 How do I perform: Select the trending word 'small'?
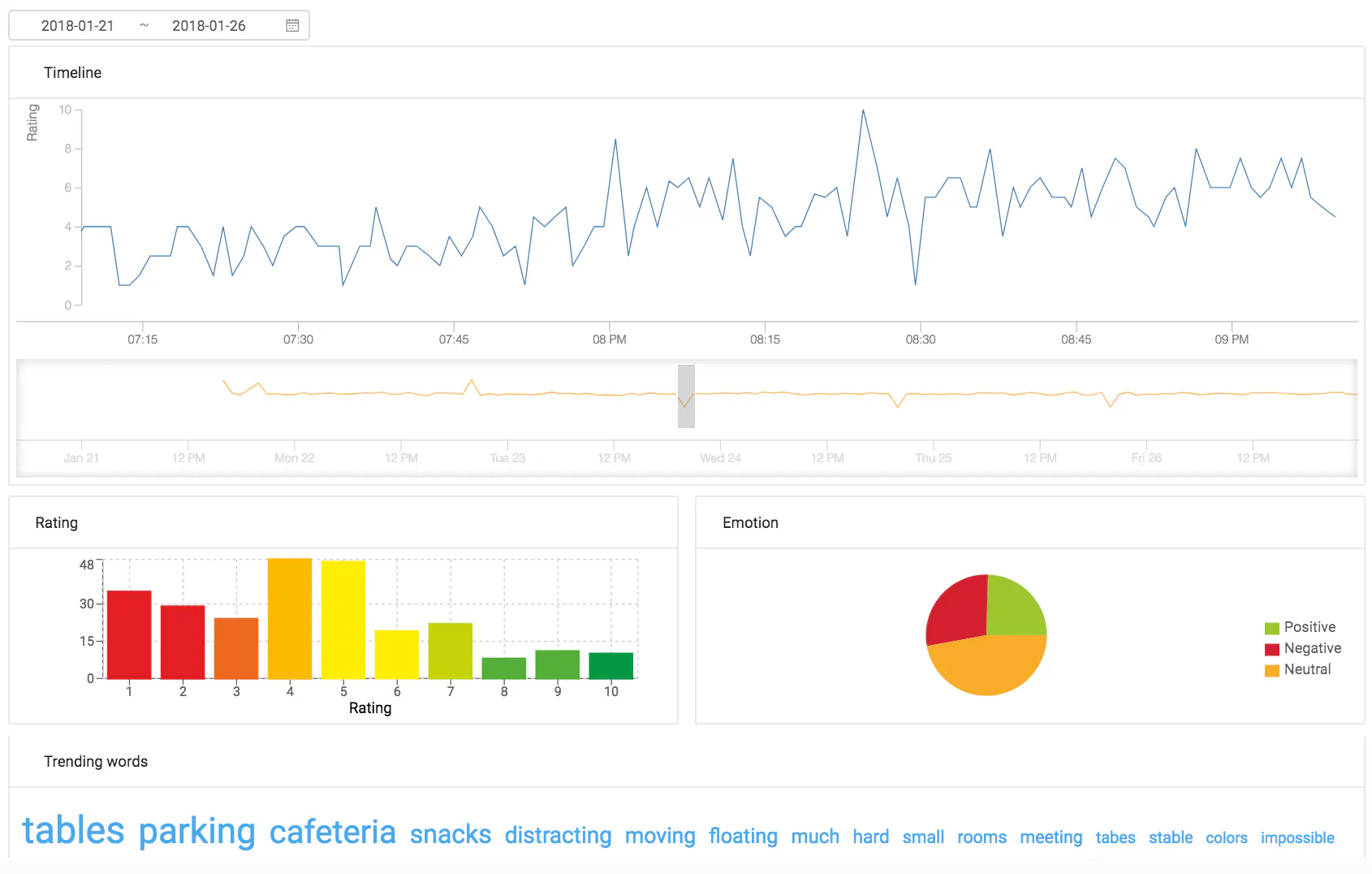point(923,837)
